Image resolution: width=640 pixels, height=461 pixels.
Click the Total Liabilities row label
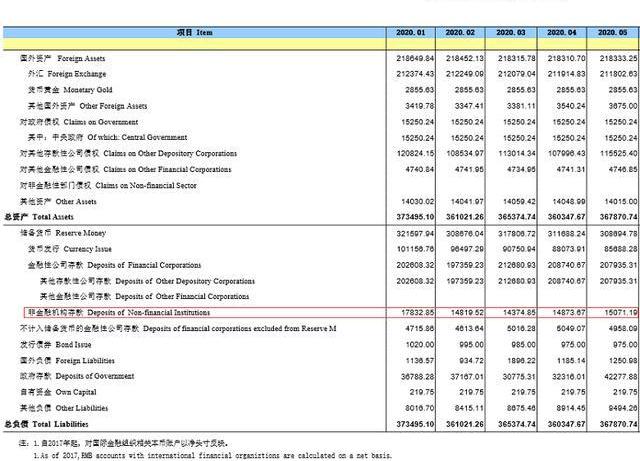pyautogui.click(x=48, y=423)
